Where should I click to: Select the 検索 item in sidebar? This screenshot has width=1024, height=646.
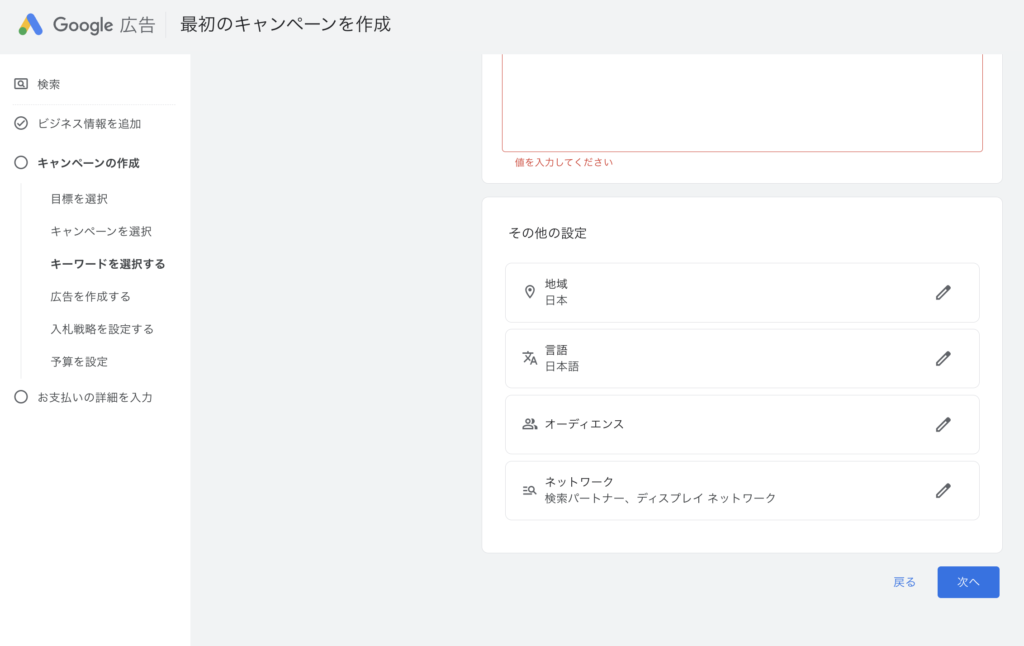click(x=49, y=84)
